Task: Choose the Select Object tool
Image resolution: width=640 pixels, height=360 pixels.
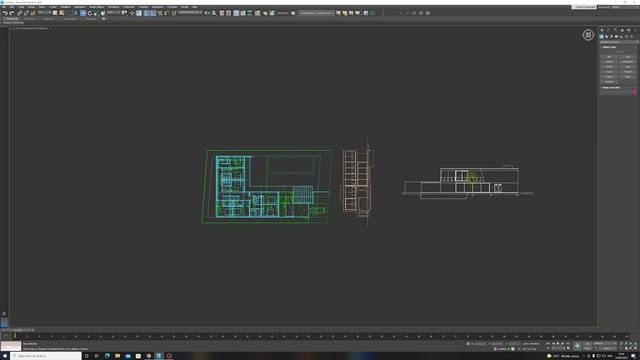Action: coord(55,13)
